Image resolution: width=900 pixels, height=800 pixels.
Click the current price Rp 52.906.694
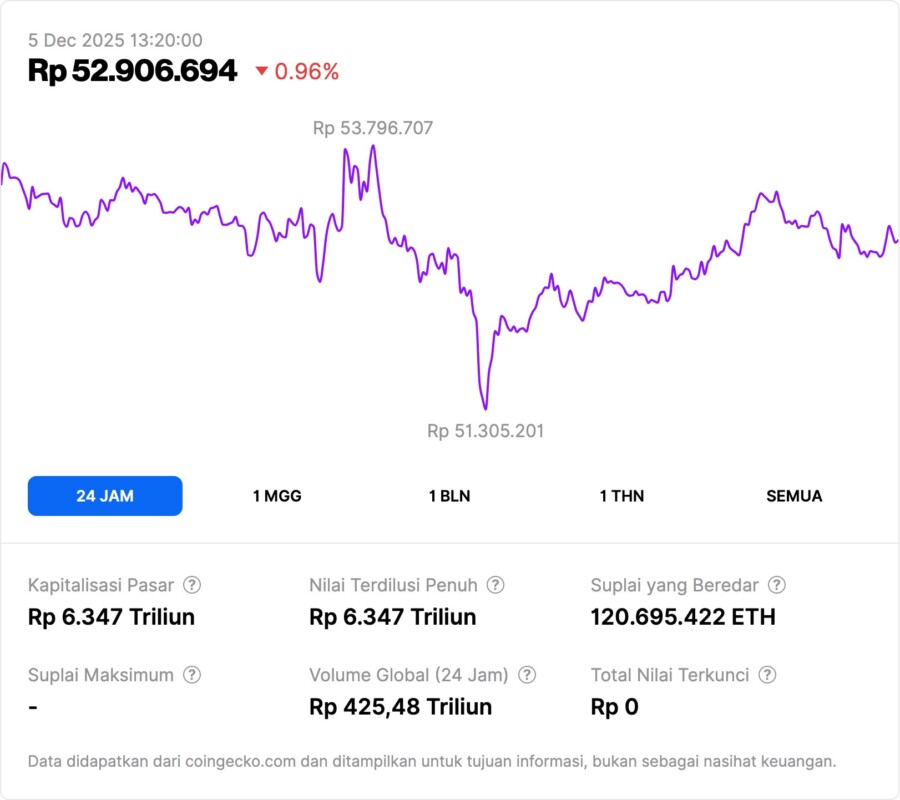(x=132, y=71)
